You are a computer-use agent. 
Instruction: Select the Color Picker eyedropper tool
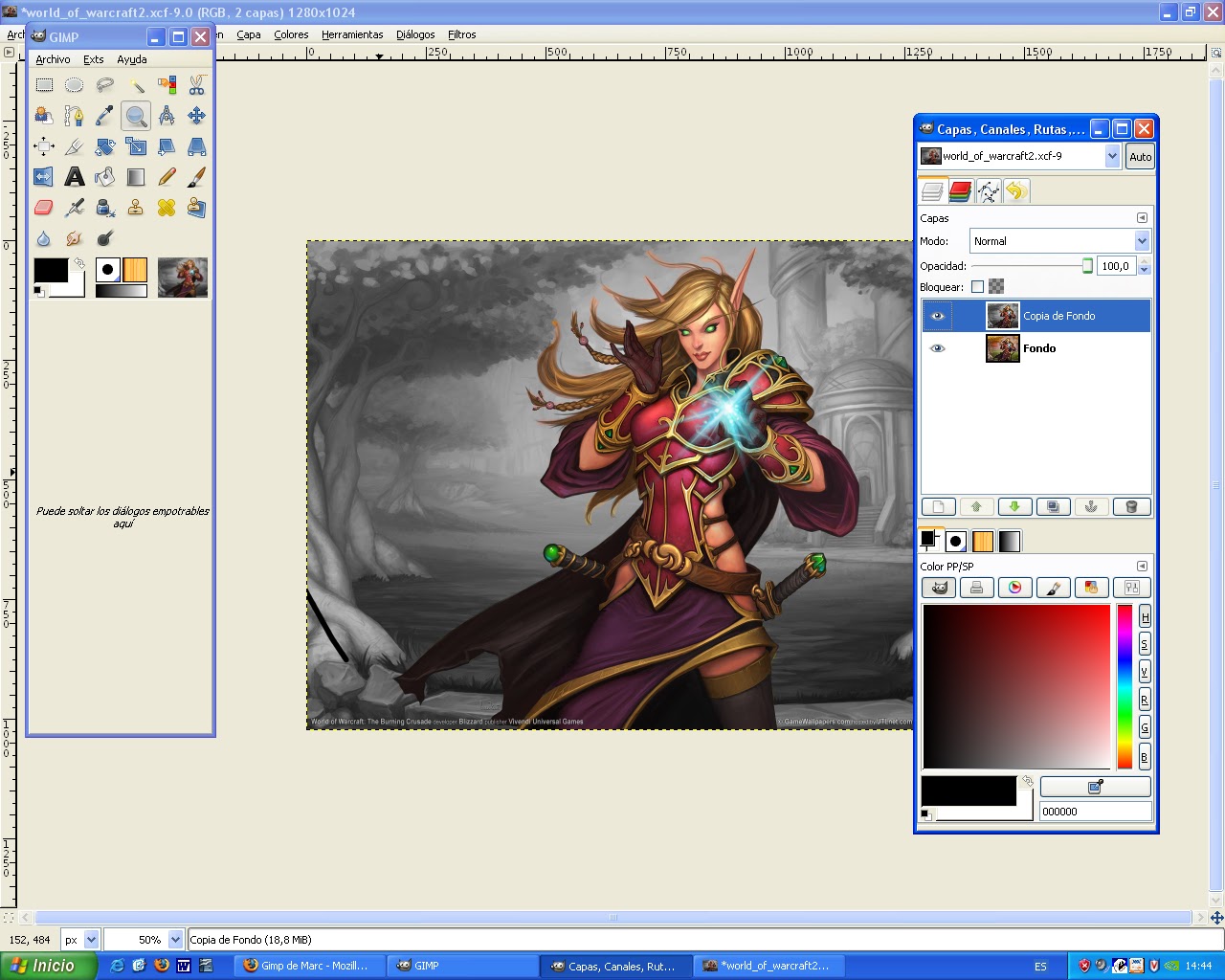(x=104, y=116)
